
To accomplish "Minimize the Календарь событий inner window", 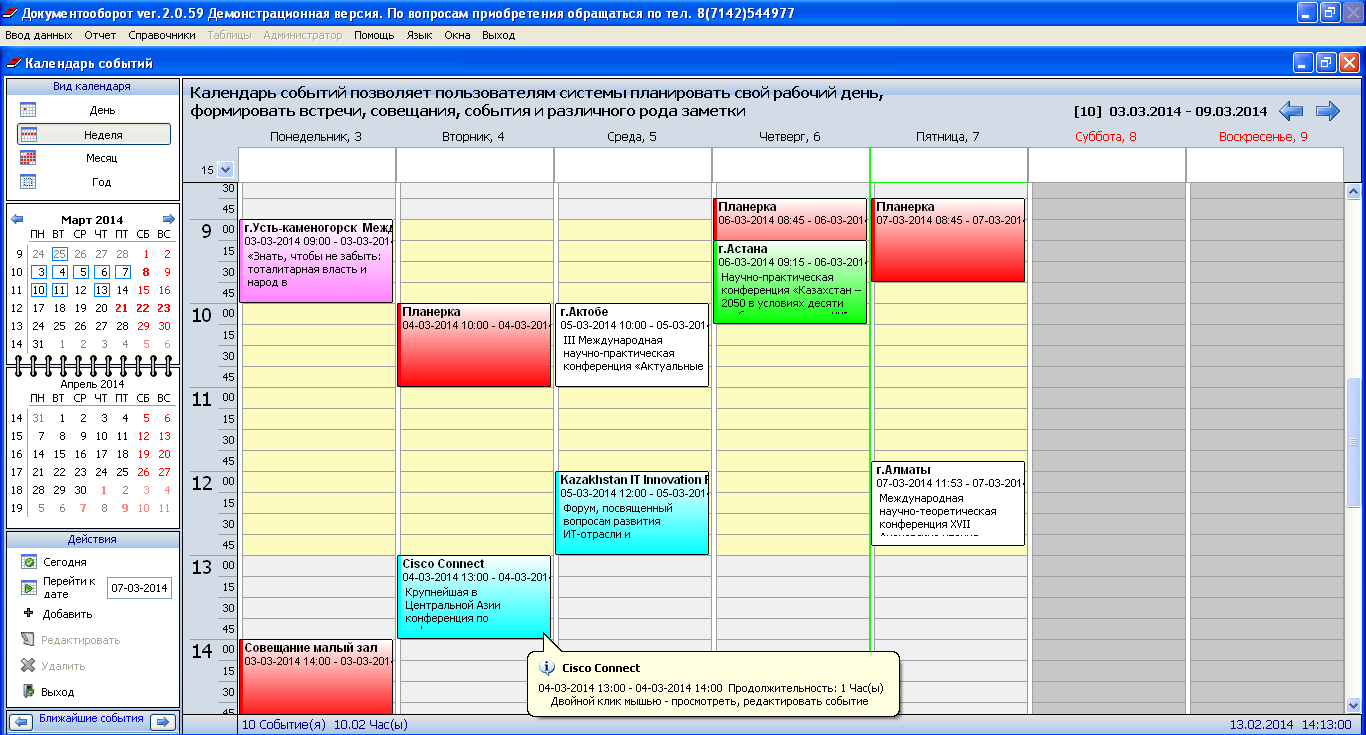I will click(1303, 63).
